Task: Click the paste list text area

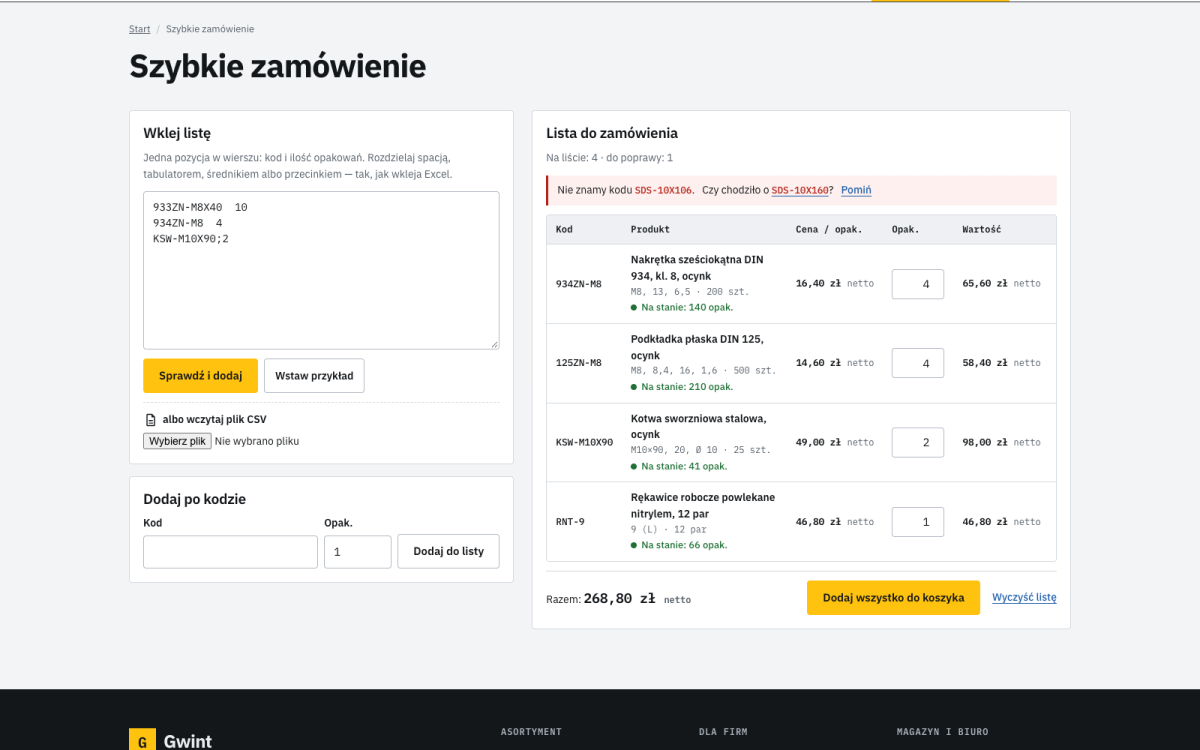Action: point(321,270)
